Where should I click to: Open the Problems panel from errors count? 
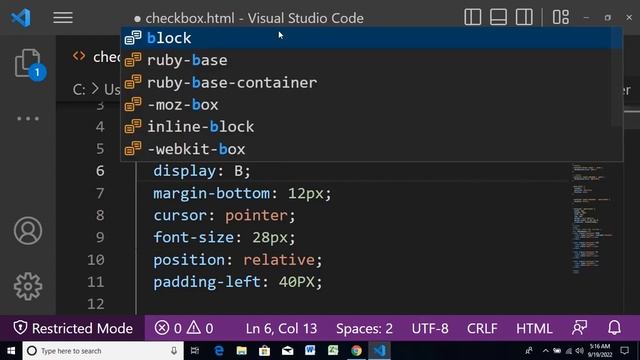184,328
